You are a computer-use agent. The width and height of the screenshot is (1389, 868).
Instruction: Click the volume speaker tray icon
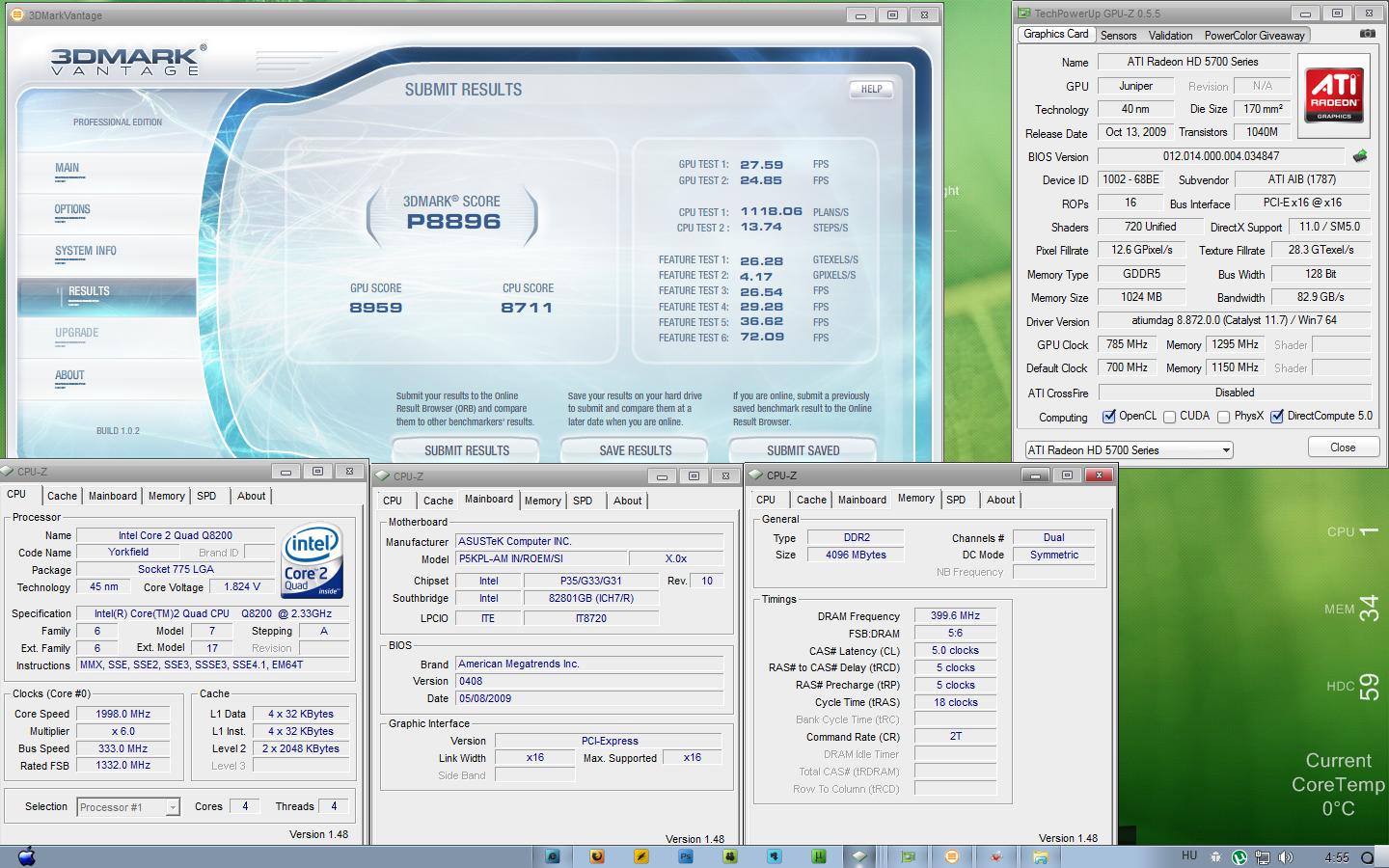point(1286,856)
